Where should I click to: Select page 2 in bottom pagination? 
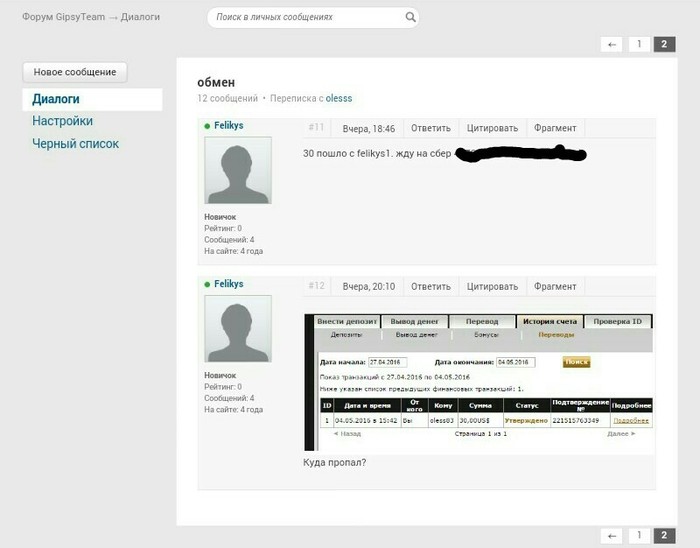[664, 536]
